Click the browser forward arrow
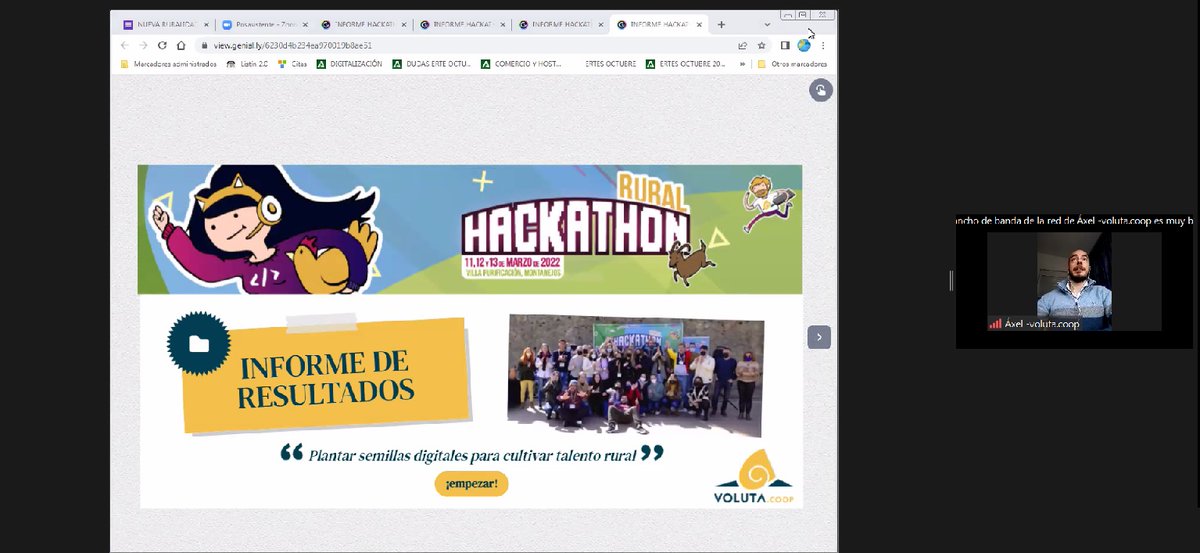This screenshot has height=553, width=1200. (x=144, y=45)
